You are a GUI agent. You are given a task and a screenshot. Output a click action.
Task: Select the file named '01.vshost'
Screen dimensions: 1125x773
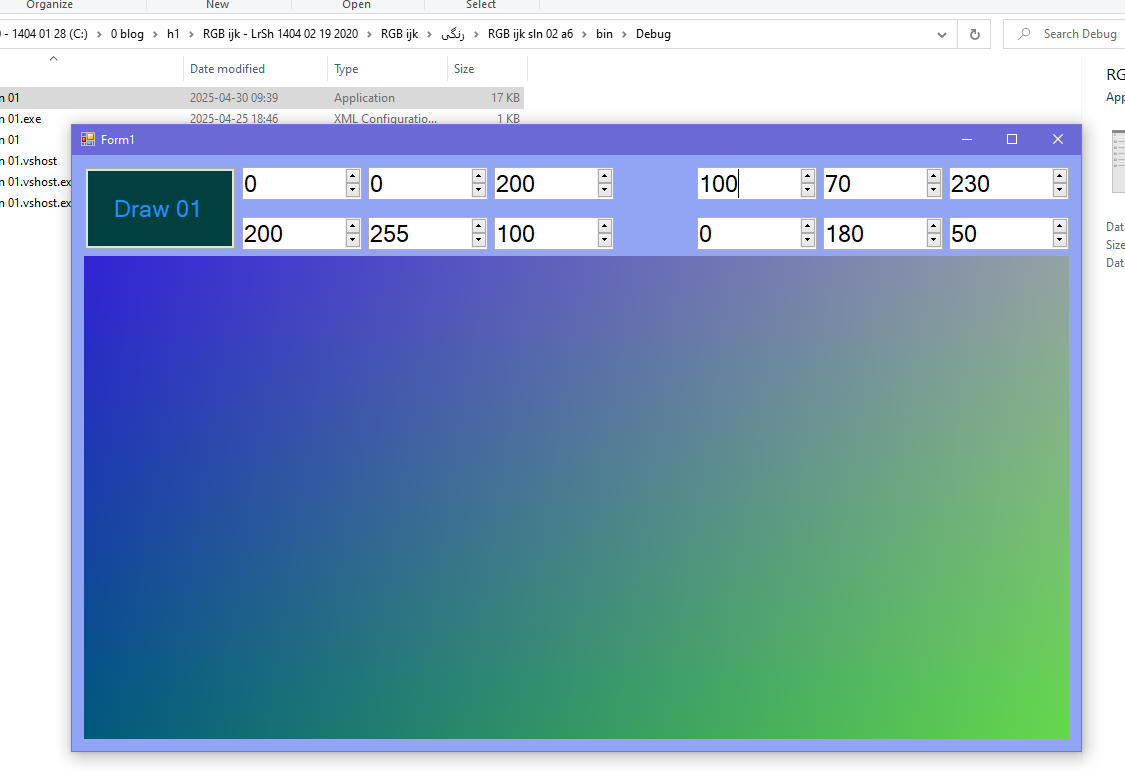pyautogui.click(x=30, y=161)
